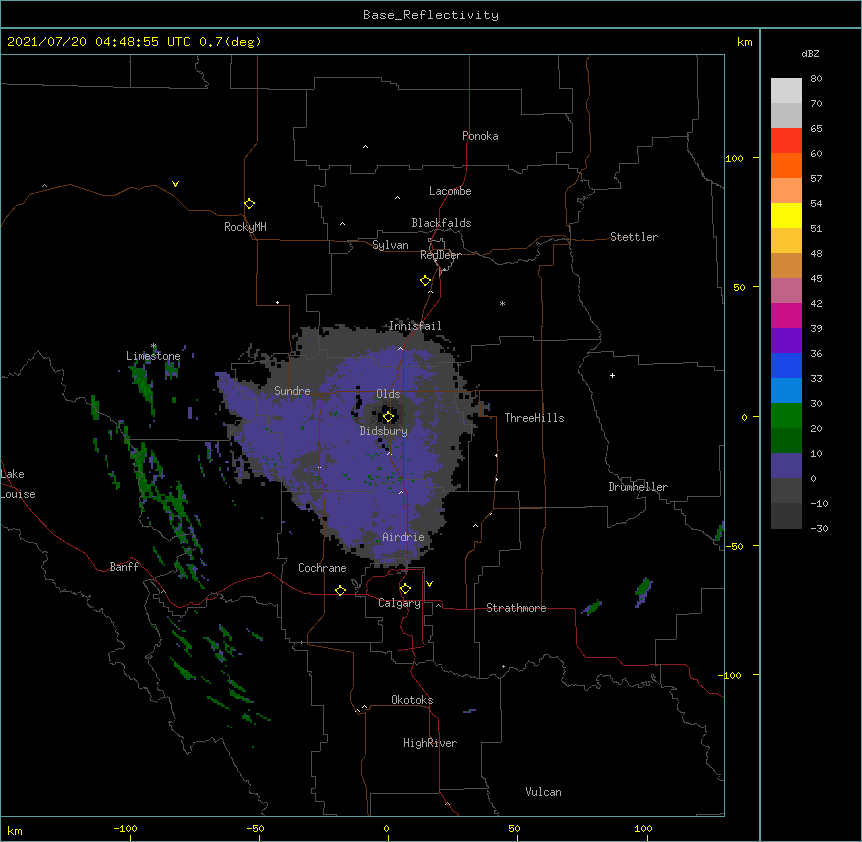
Task: Click the Banff label
Action: tap(124, 567)
